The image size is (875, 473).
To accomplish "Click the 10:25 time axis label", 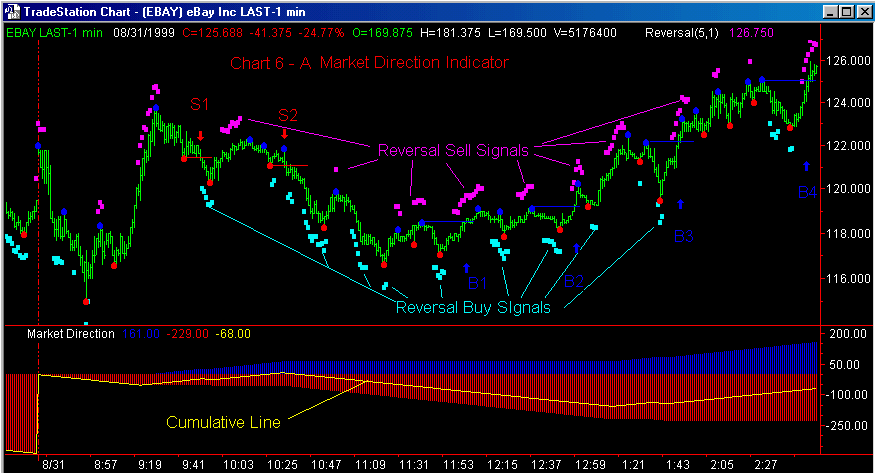I will click(x=282, y=465).
